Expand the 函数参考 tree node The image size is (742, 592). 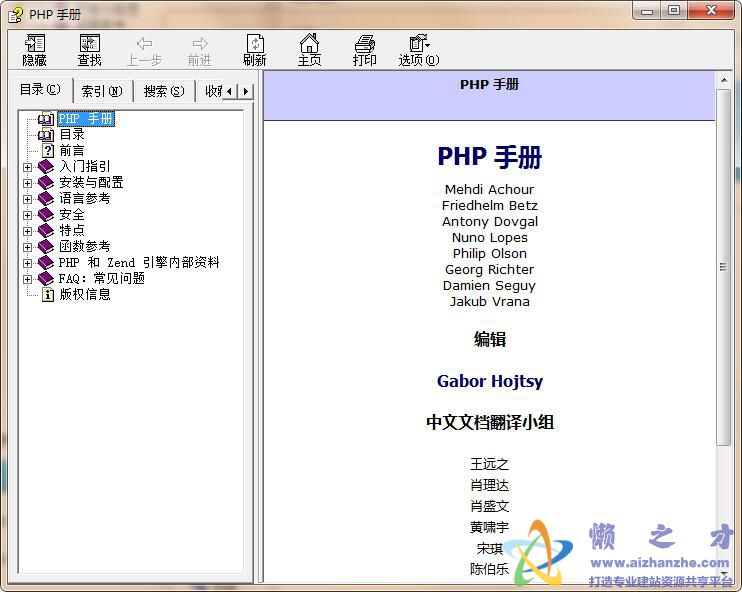click(x=27, y=247)
